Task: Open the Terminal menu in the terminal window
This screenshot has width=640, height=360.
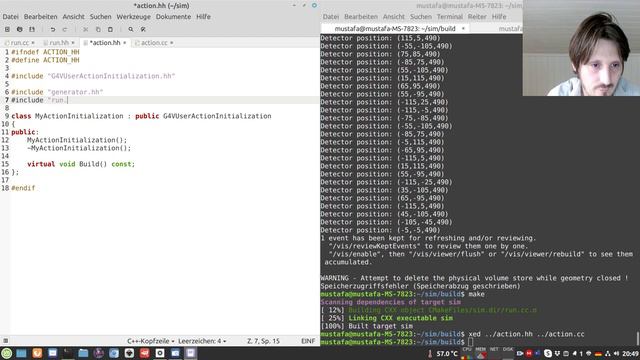Action: pos(449,17)
